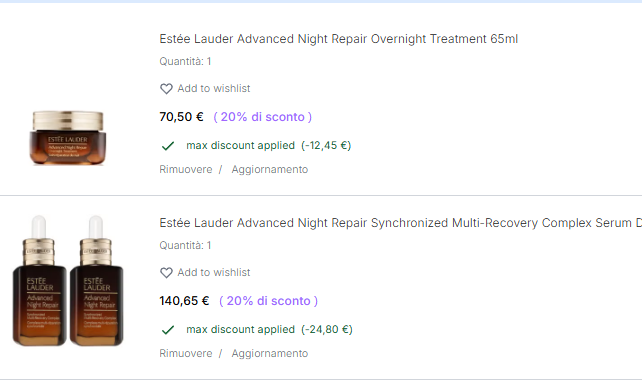Open the amber jar product thumbnail
The width and height of the screenshot is (642, 382).
[x=68, y=138]
